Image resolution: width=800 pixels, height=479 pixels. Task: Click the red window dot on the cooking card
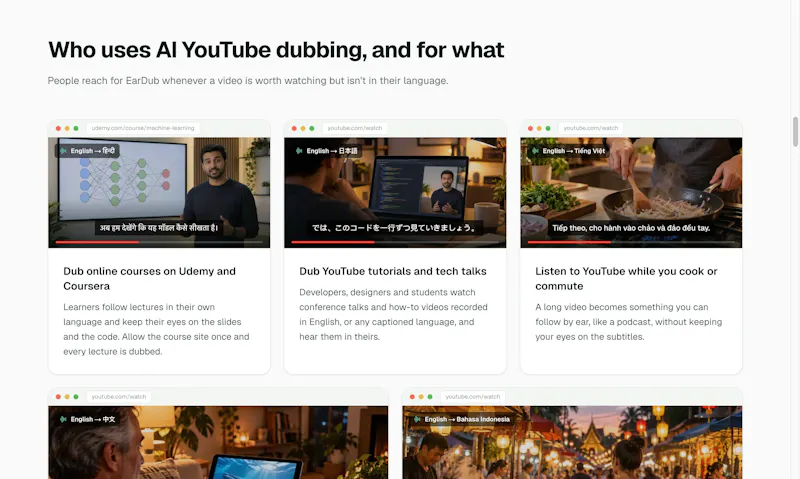[531, 129]
